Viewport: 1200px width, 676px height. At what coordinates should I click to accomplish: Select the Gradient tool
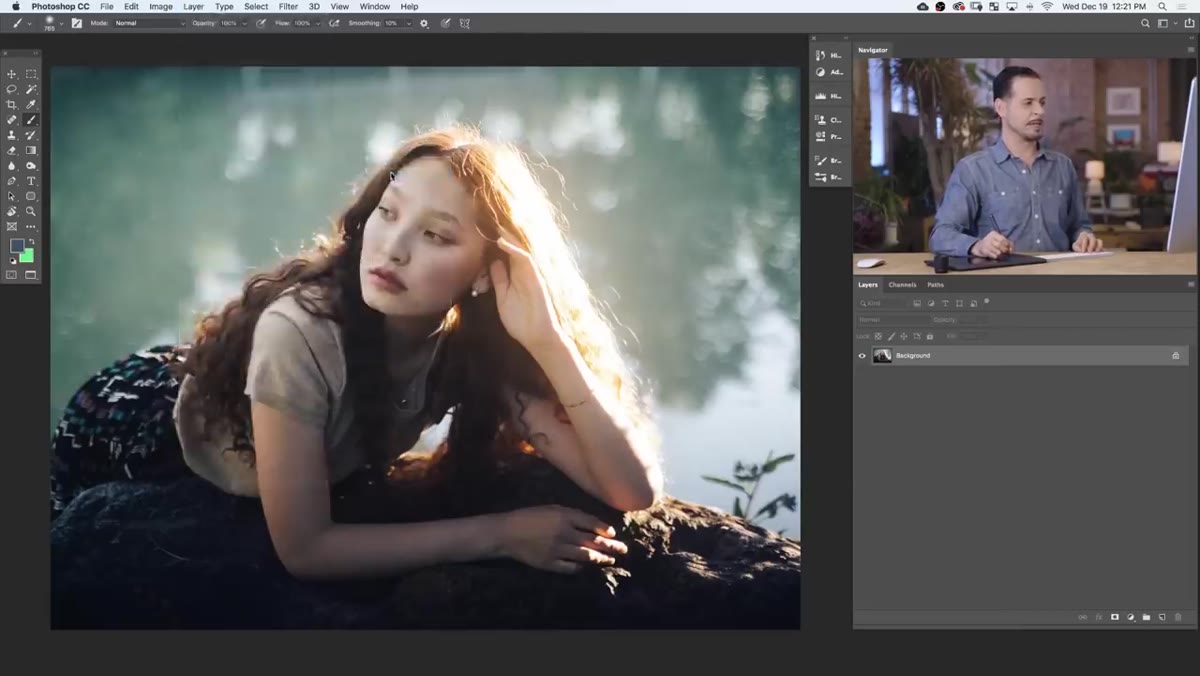tap(31, 150)
